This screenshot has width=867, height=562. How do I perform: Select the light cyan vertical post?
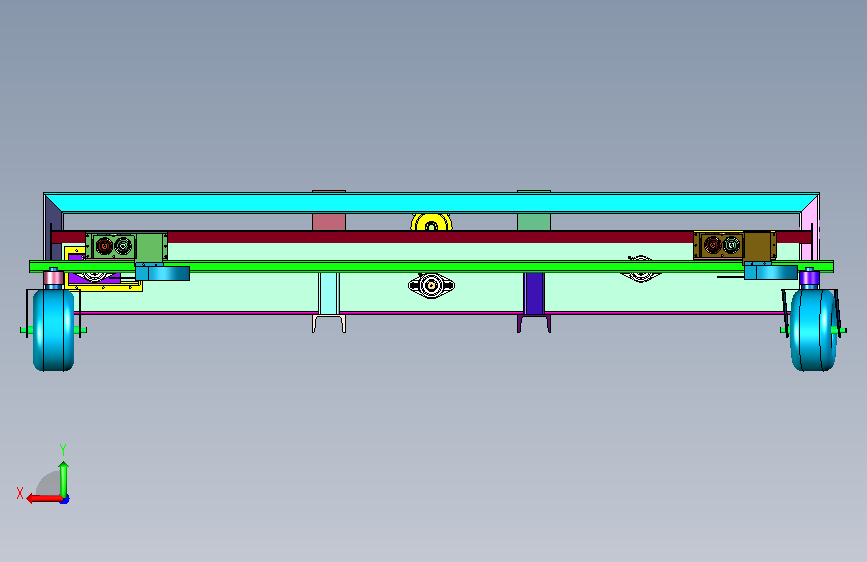click(x=329, y=293)
